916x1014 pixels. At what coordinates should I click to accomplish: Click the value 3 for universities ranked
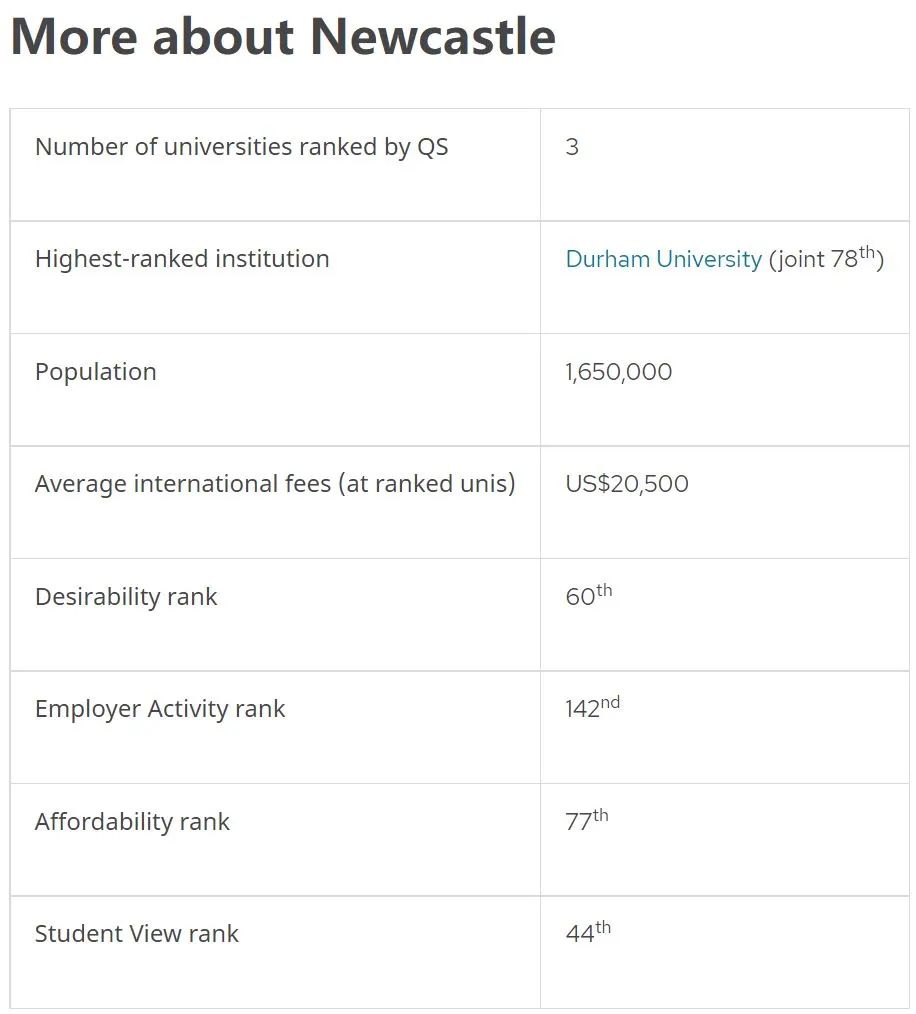572,147
